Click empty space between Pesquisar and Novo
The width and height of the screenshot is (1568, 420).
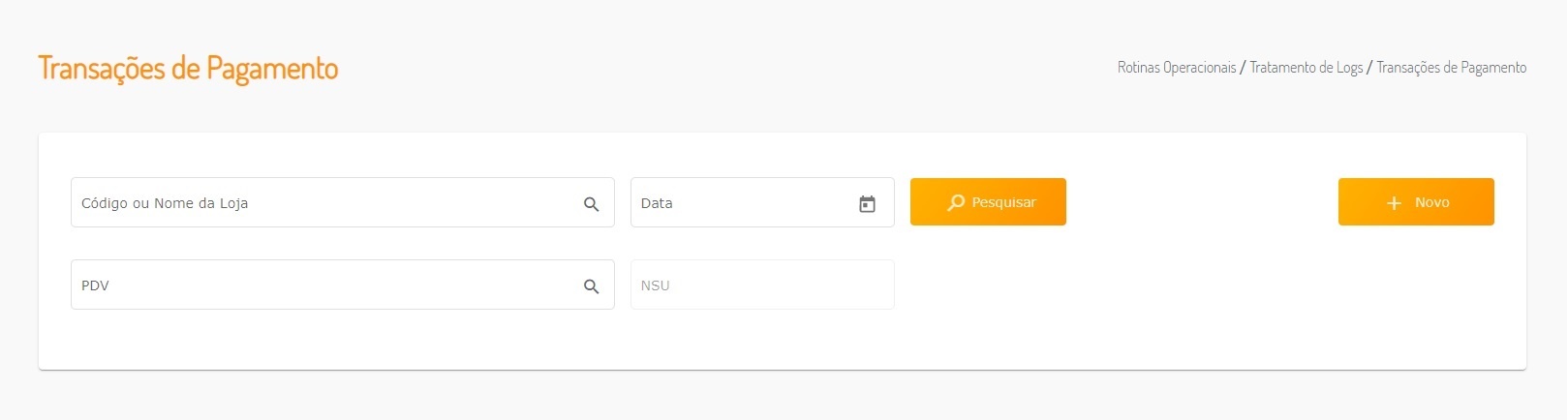point(1201,202)
